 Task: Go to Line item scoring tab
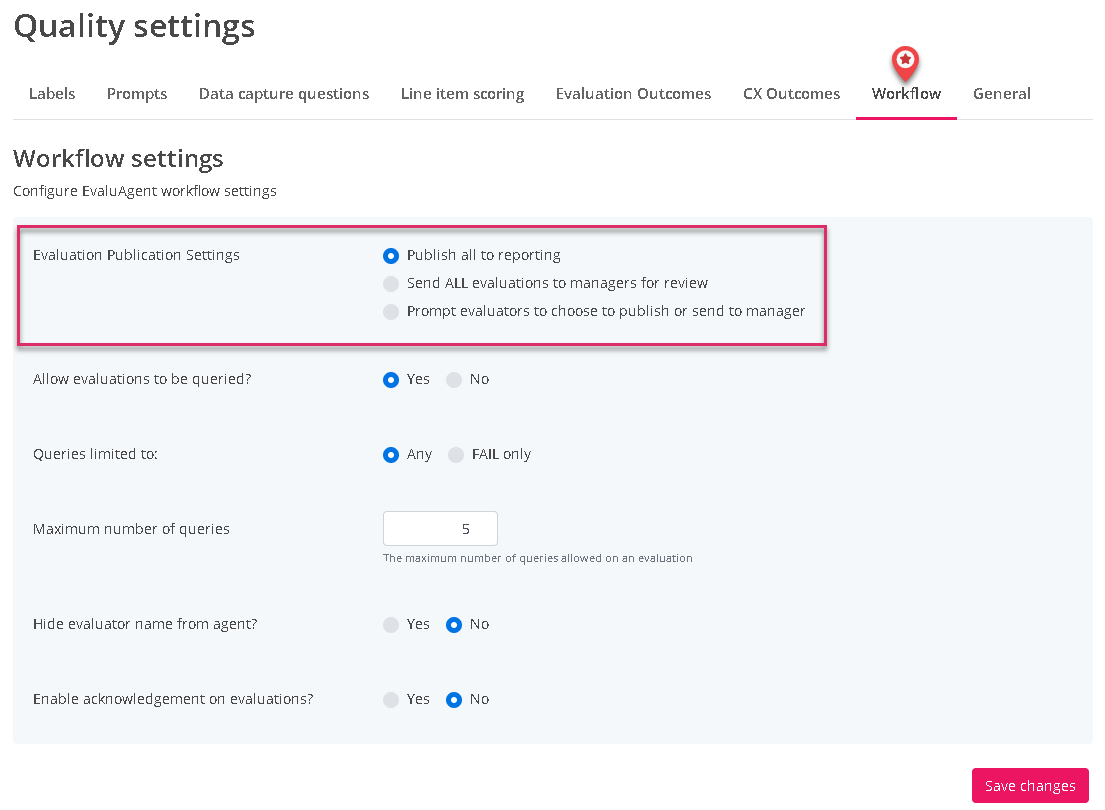pyautogui.click(x=462, y=94)
